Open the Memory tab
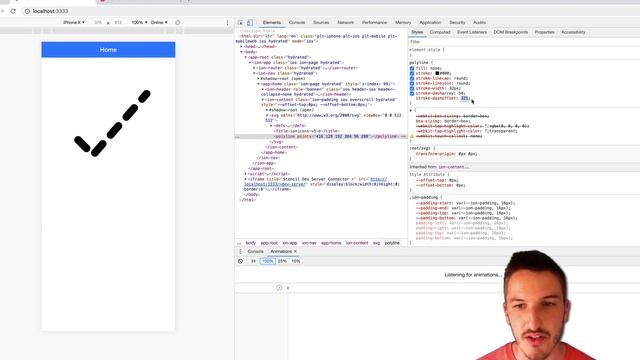This screenshot has height=360, width=640. click(x=403, y=22)
